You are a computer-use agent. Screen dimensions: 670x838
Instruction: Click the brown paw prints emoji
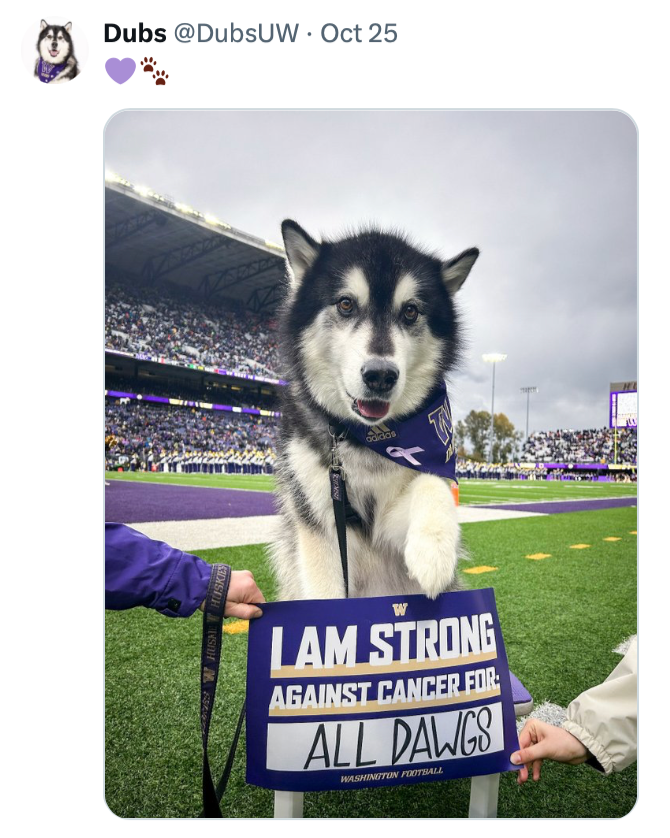(154, 70)
